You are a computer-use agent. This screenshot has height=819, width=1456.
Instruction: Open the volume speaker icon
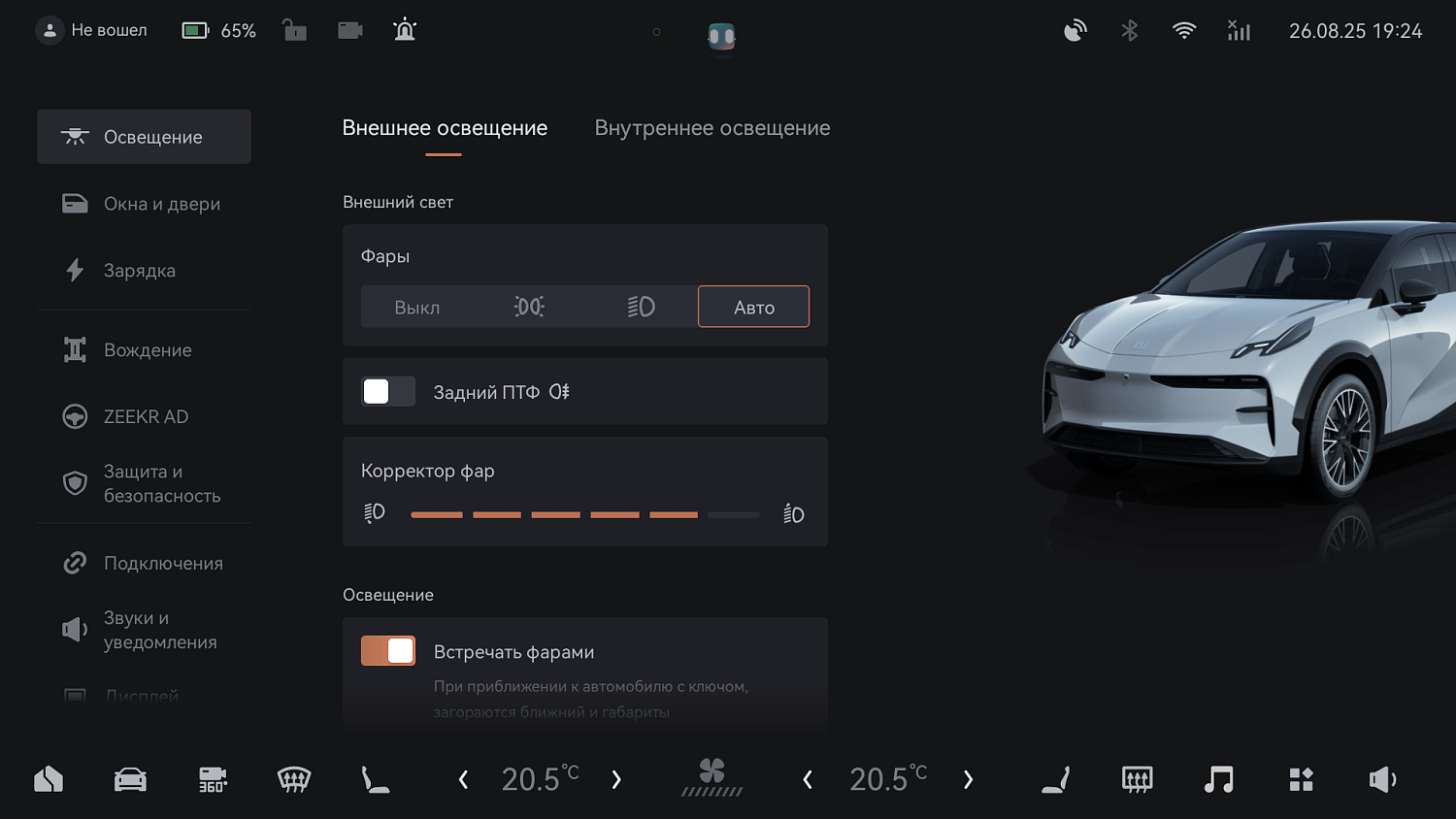[x=1382, y=779]
